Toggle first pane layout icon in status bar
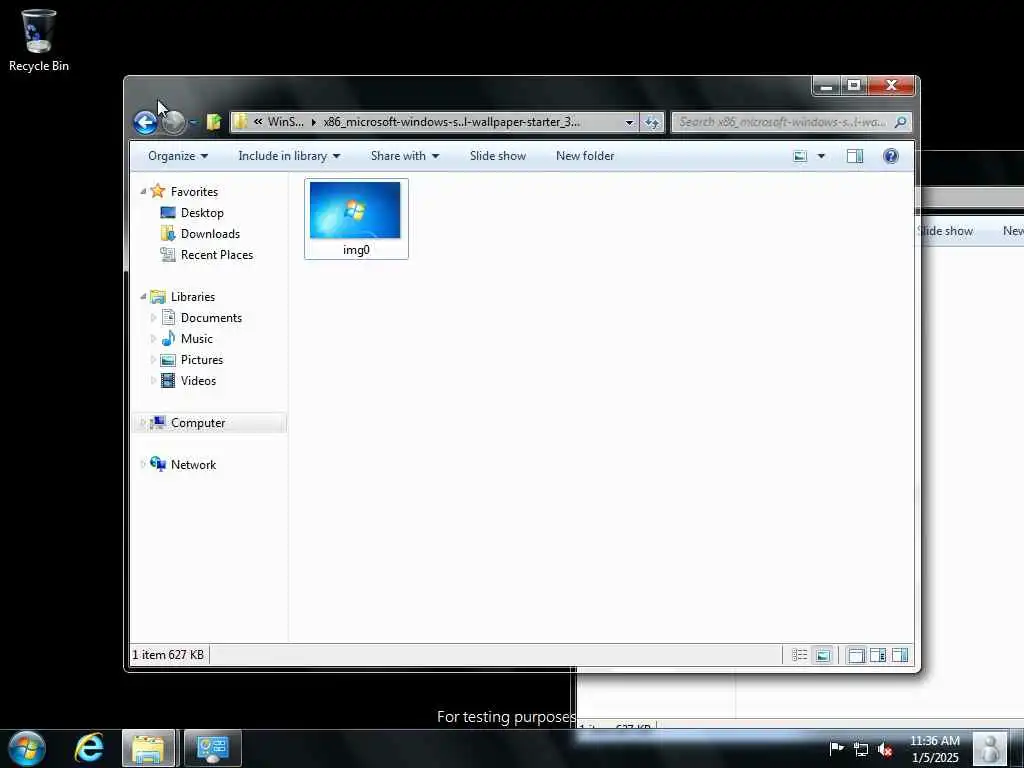 [x=856, y=655]
